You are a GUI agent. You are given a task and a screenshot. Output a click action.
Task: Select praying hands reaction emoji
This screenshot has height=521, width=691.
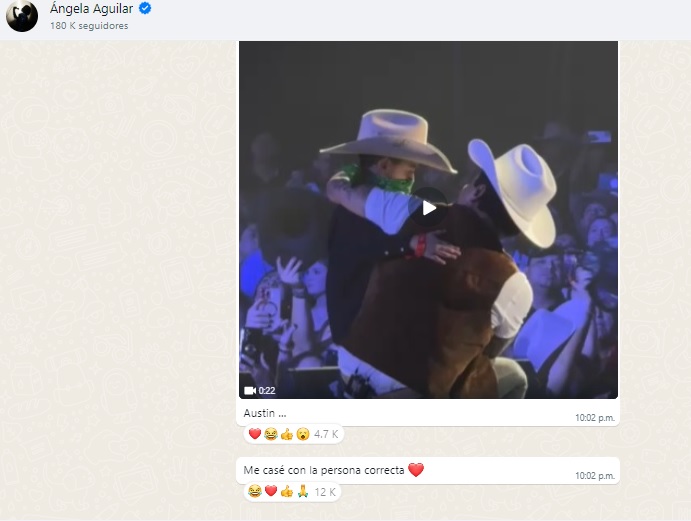pyautogui.click(x=303, y=491)
